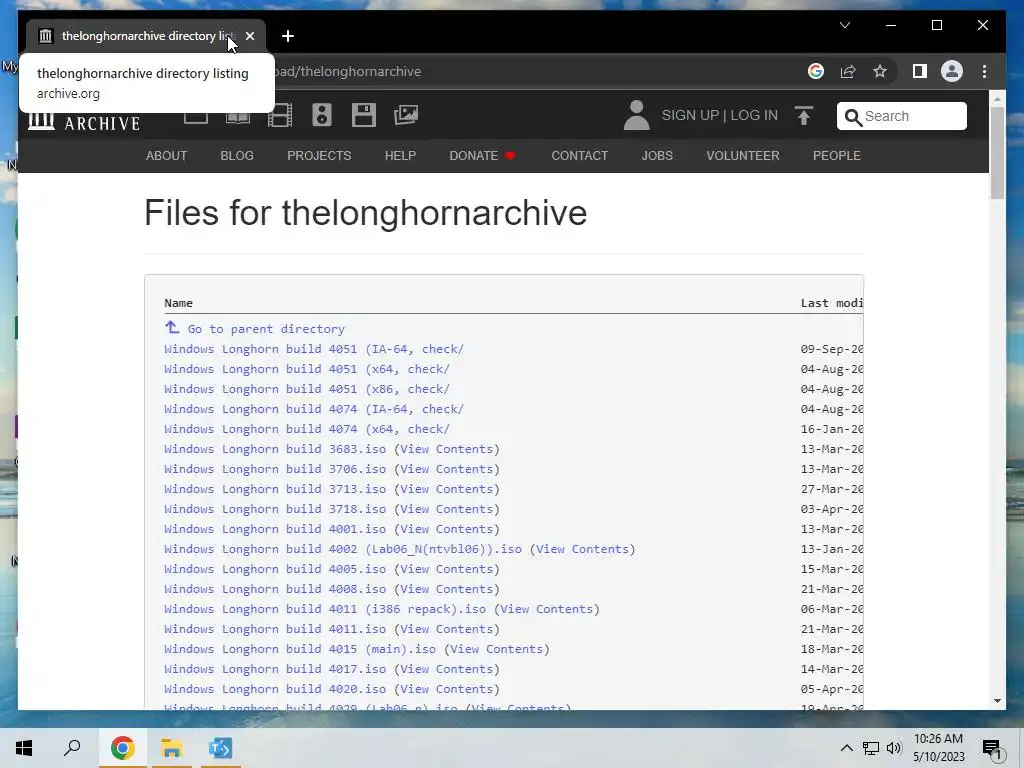The image size is (1024, 768).
Task: Open build 4002 (Lab06_N(ntvbl06)).iso link
Action: pyautogui.click(x=343, y=549)
